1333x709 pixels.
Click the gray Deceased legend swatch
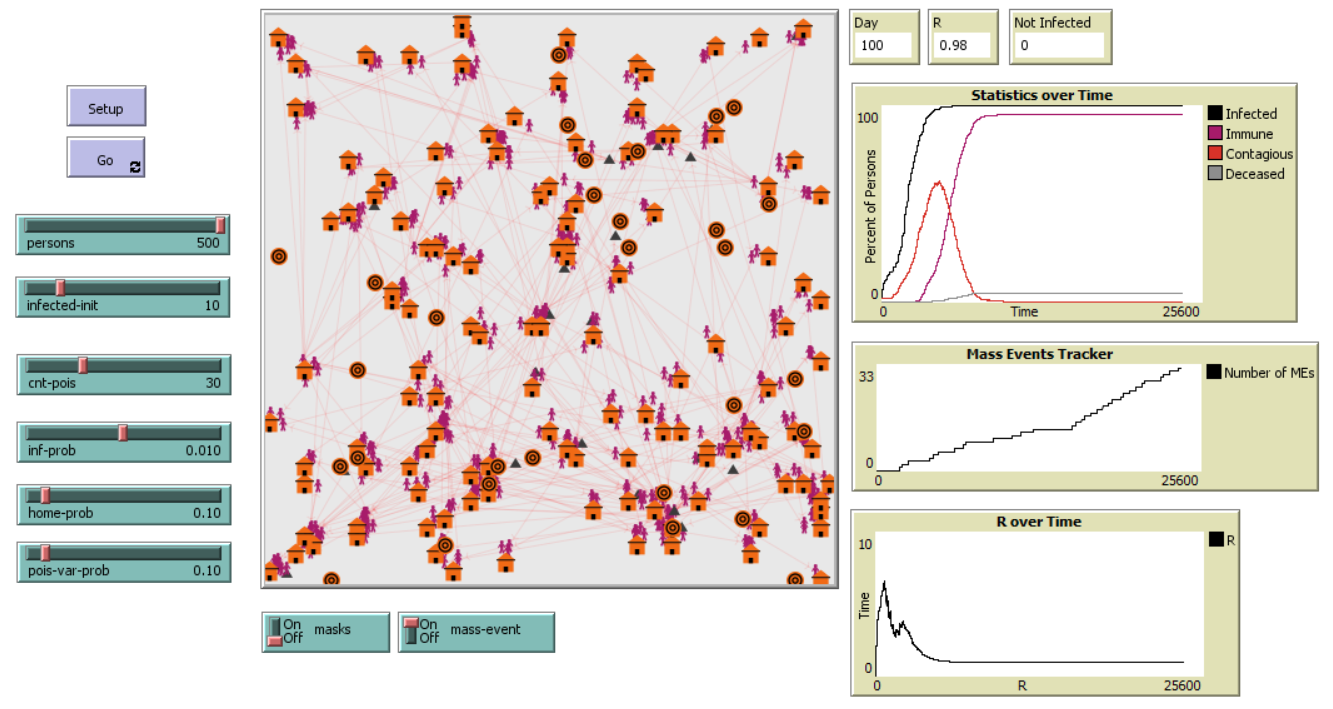click(x=1215, y=174)
